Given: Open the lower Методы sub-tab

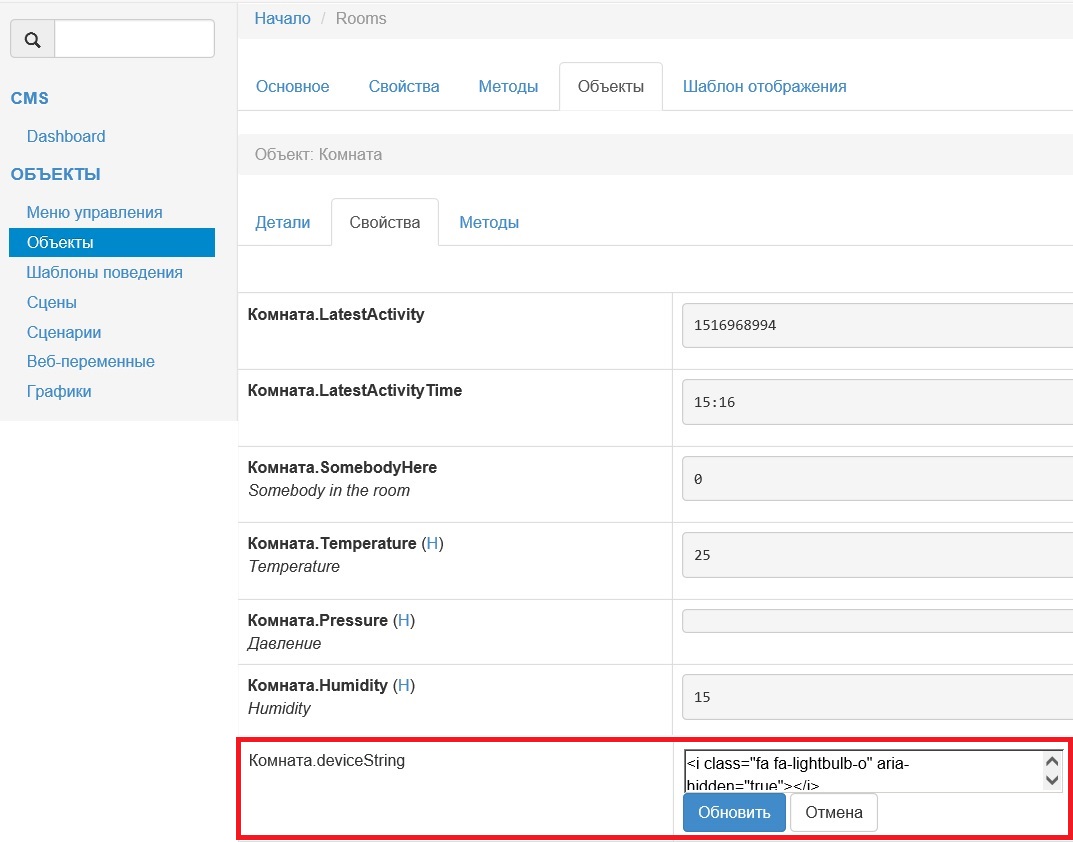Looking at the screenshot, I should point(489,223).
